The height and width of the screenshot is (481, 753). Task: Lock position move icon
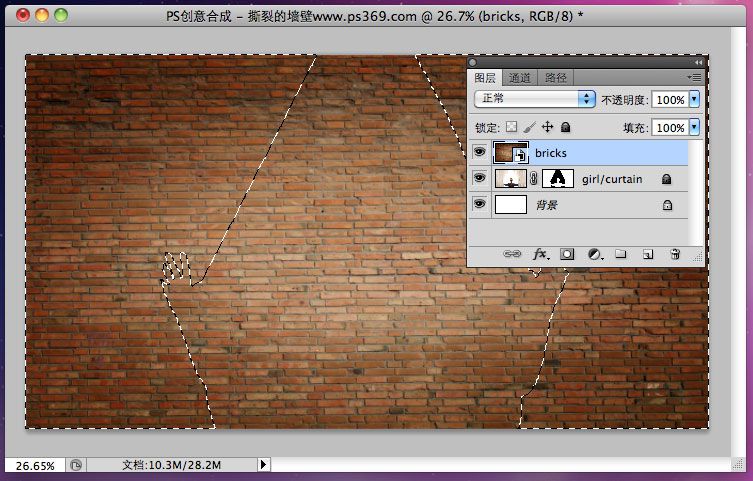click(x=547, y=127)
